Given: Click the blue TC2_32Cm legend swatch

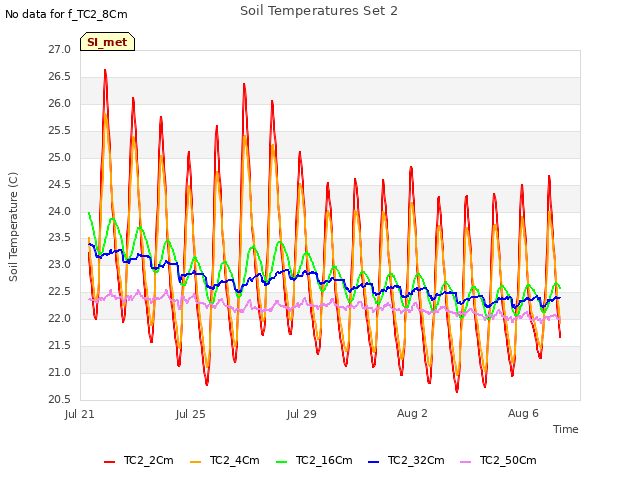Looking at the screenshot, I should tap(373, 462).
